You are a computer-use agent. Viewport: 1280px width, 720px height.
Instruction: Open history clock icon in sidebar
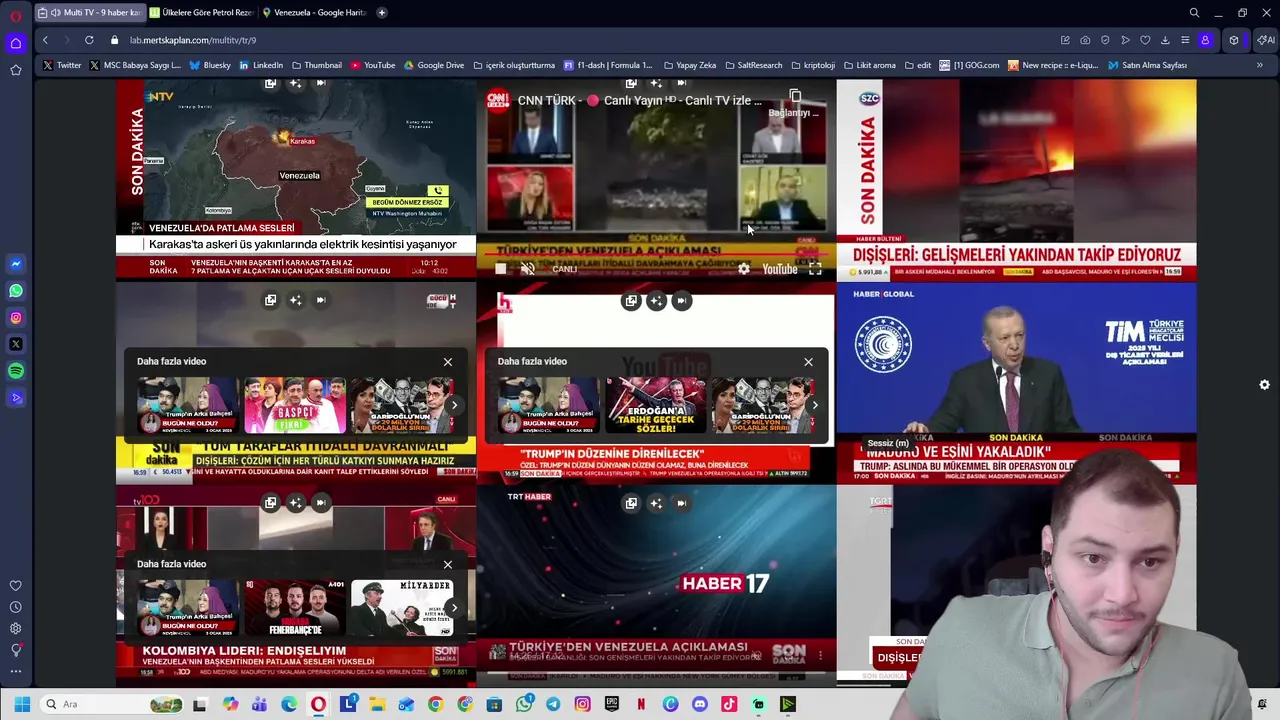point(15,607)
